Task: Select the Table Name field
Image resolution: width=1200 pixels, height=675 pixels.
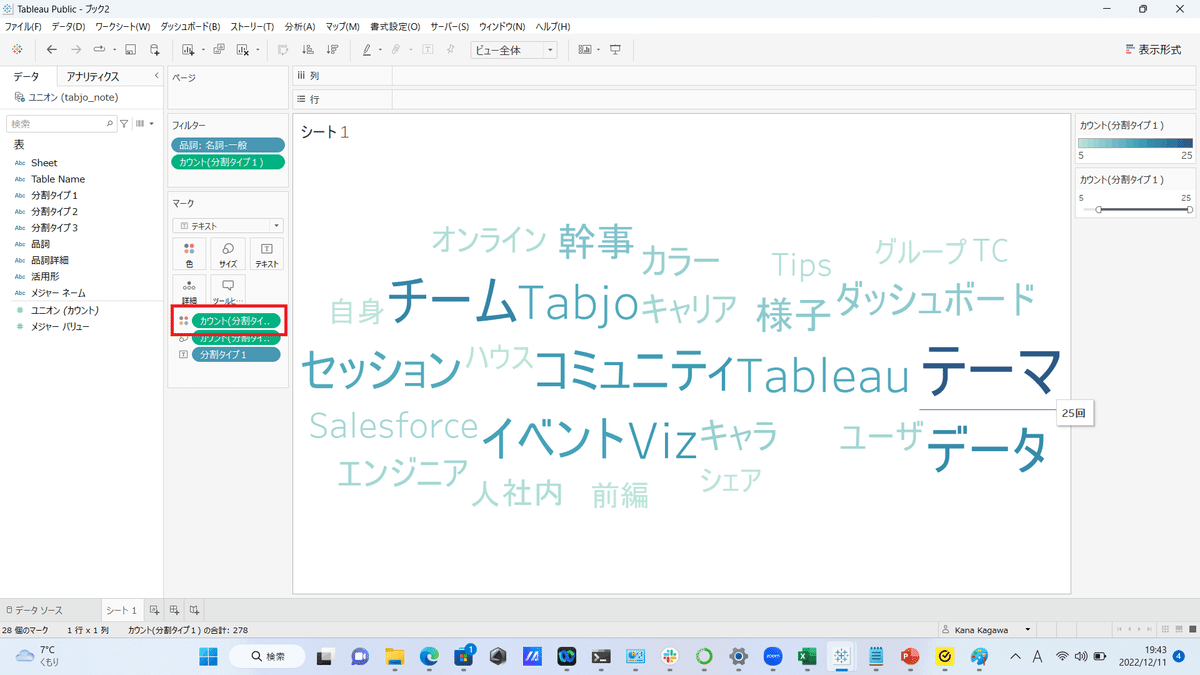Action: coord(58,179)
